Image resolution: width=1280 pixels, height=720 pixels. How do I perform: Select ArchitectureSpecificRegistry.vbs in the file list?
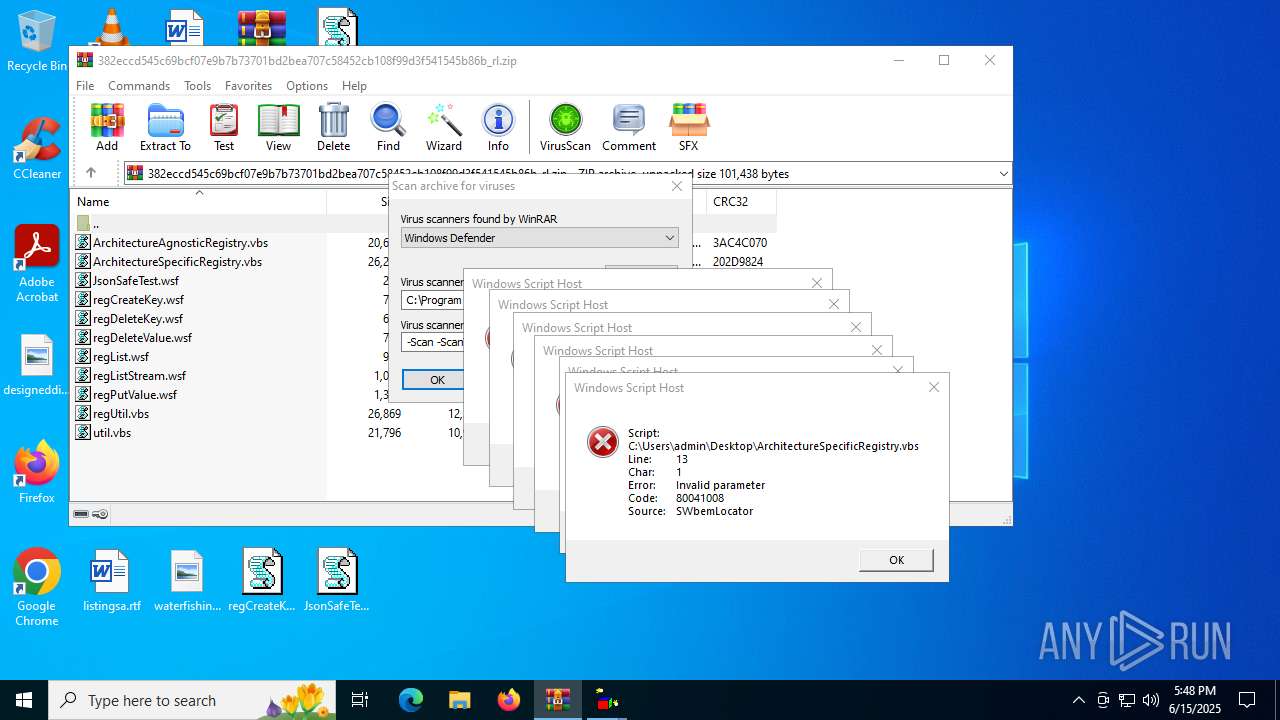click(x=177, y=262)
